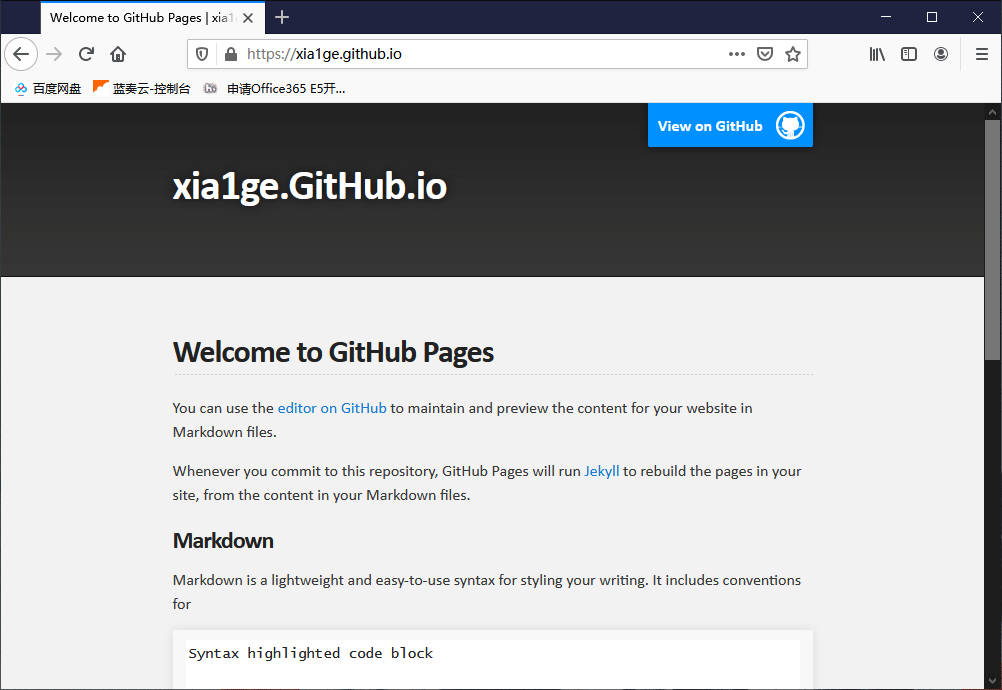Click scrollbar down arrow
The height and width of the screenshot is (690, 1002).
click(x=992, y=681)
